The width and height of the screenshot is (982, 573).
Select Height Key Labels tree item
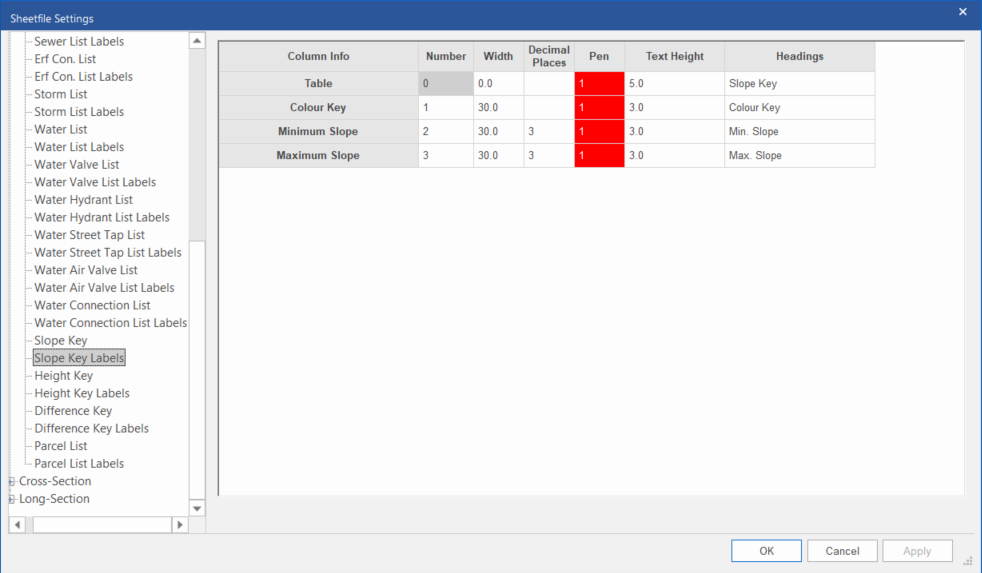pos(82,393)
